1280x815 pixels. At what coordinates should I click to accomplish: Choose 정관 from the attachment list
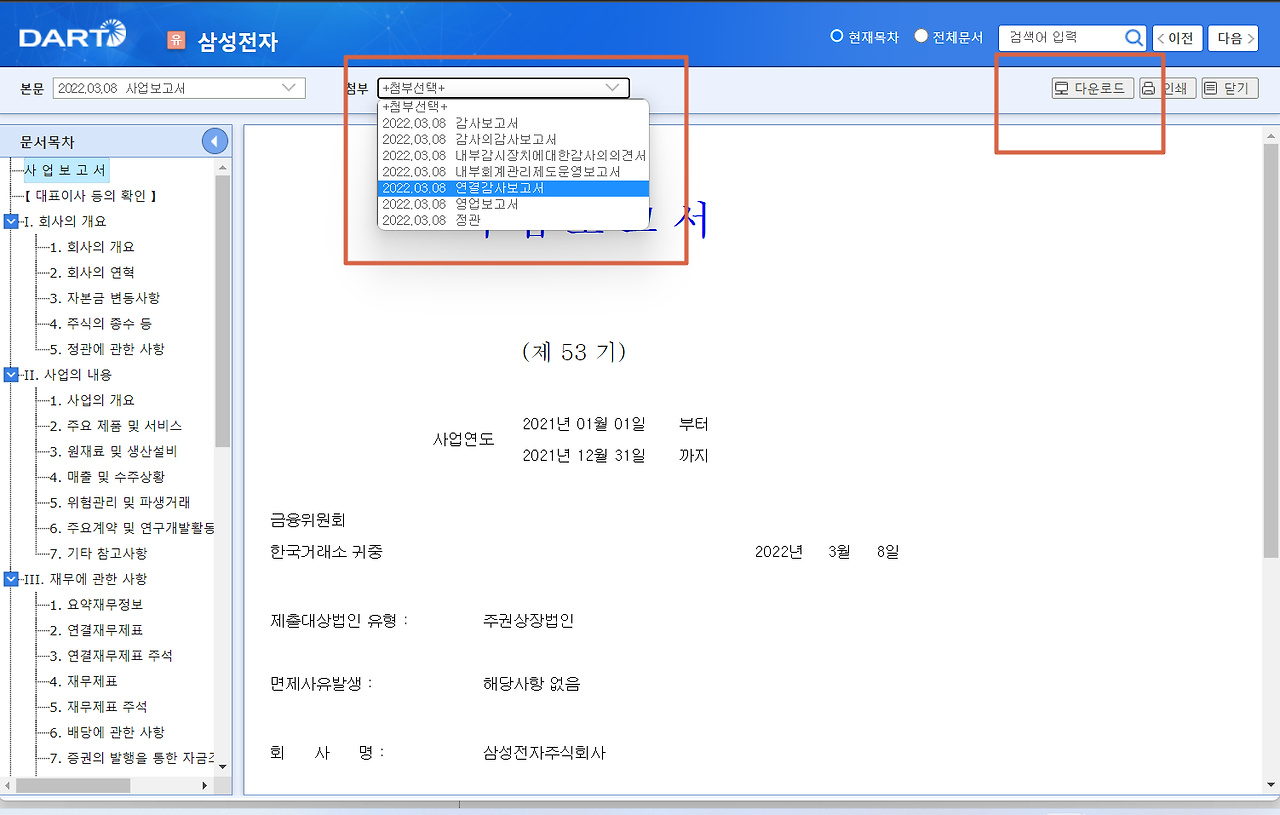pos(513,220)
